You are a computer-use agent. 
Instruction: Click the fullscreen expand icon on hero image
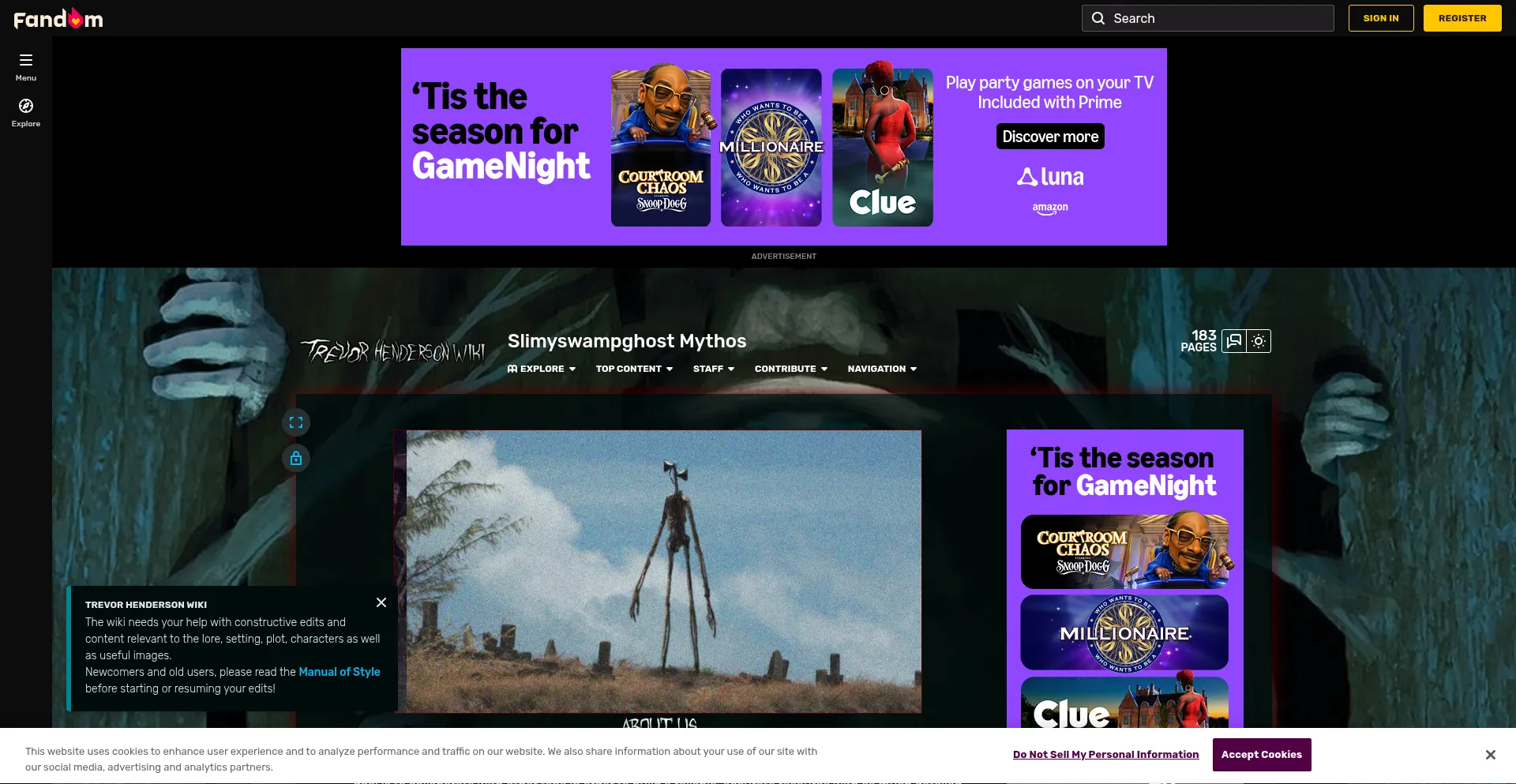click(x=296, y=422)
